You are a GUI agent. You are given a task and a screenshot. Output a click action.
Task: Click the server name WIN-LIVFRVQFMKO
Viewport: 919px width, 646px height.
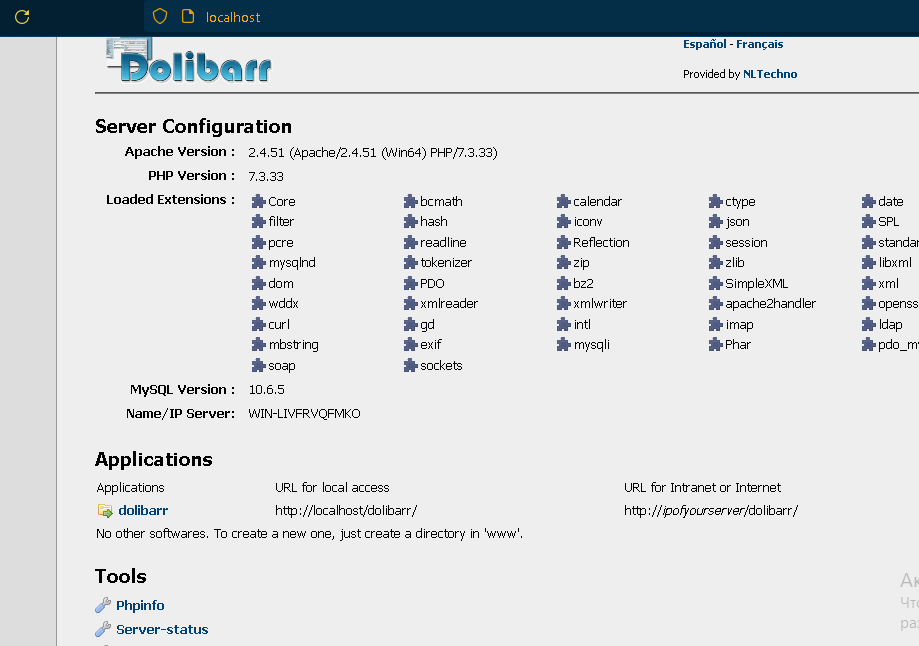[x=304, y=414]
